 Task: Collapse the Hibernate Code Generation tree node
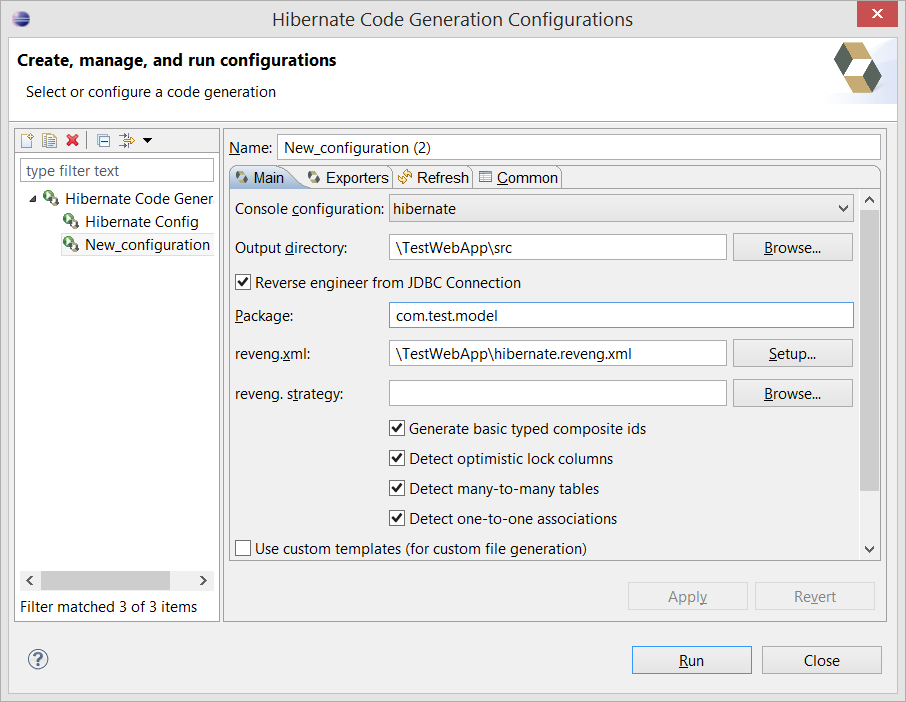coord(33,199)
